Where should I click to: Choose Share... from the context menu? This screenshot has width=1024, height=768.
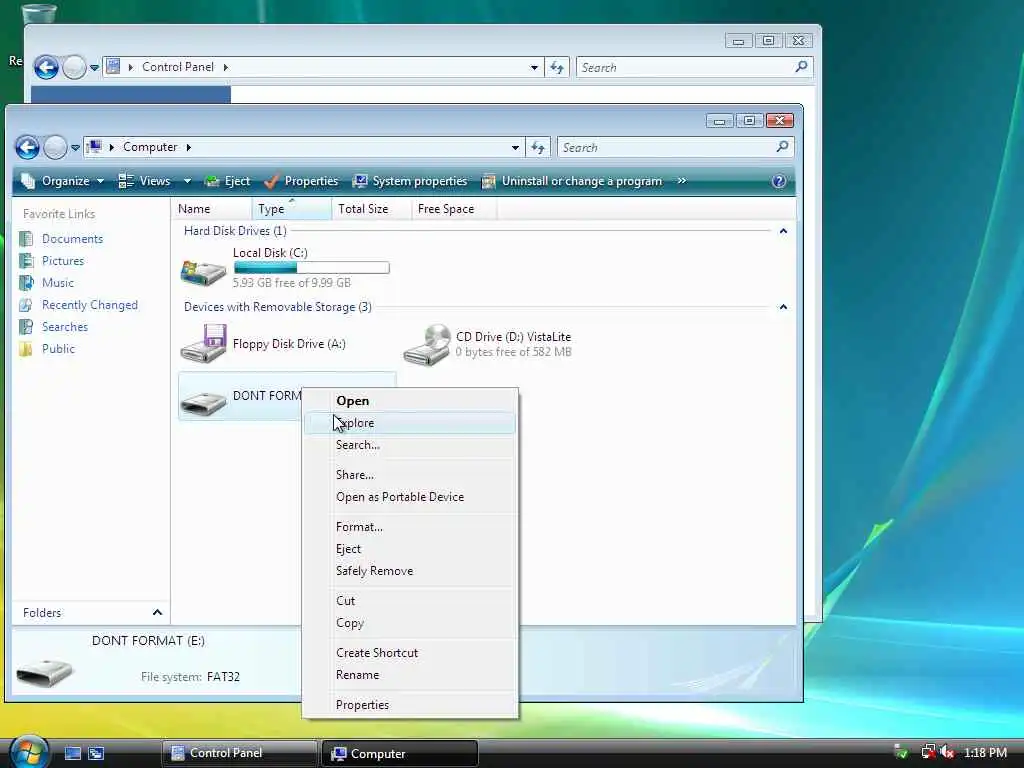point(410,475)
